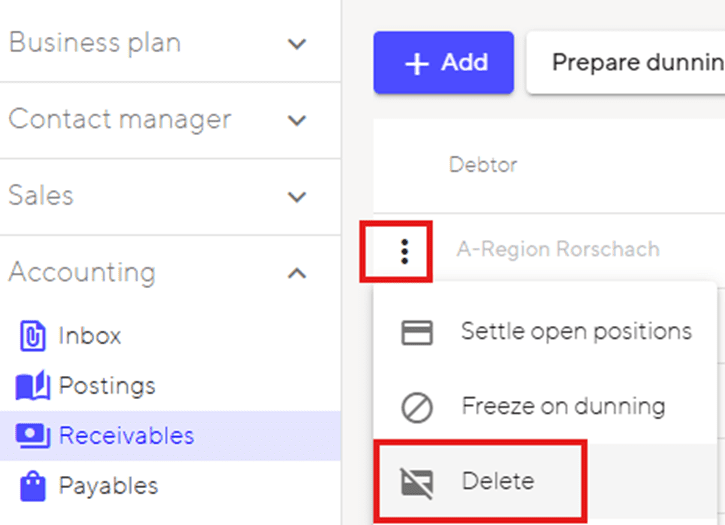Go to Postings in Accounting
The width and height of the screenshot is (725, 525).
[x=107, y=385]
